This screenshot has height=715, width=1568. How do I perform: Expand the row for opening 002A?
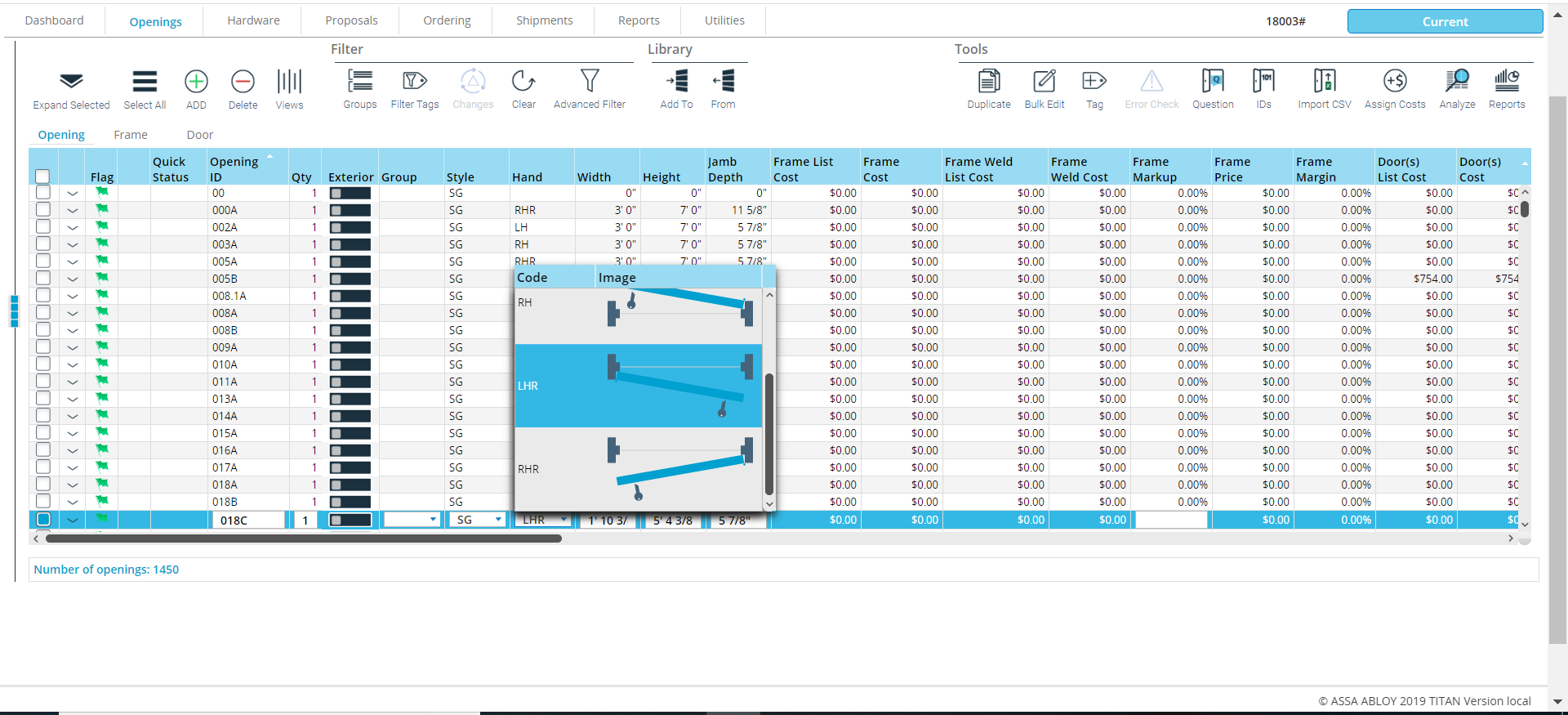tap(73, 228)
